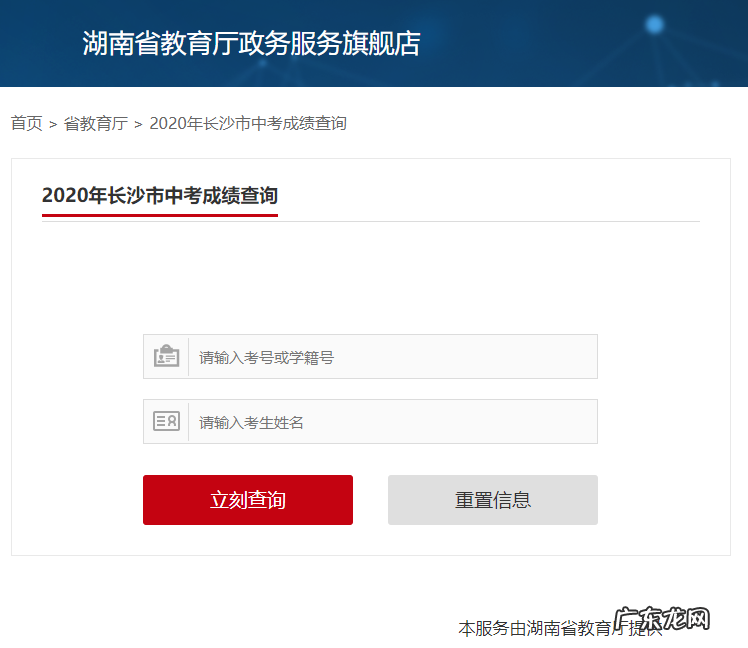Click the empty header banner area left of title
The image size is (748, 648).
(40, 44)
